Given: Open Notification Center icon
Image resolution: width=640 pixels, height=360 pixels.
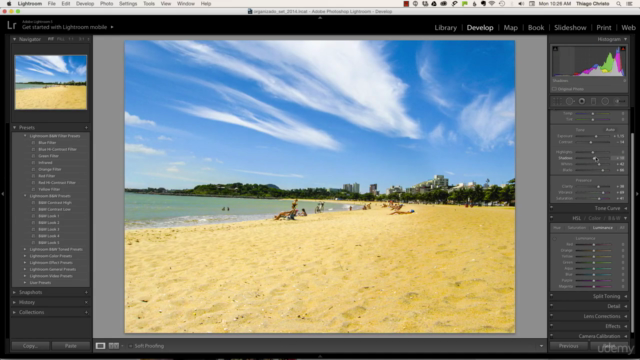Looking at the screenshot, I should tap(629, 4).
